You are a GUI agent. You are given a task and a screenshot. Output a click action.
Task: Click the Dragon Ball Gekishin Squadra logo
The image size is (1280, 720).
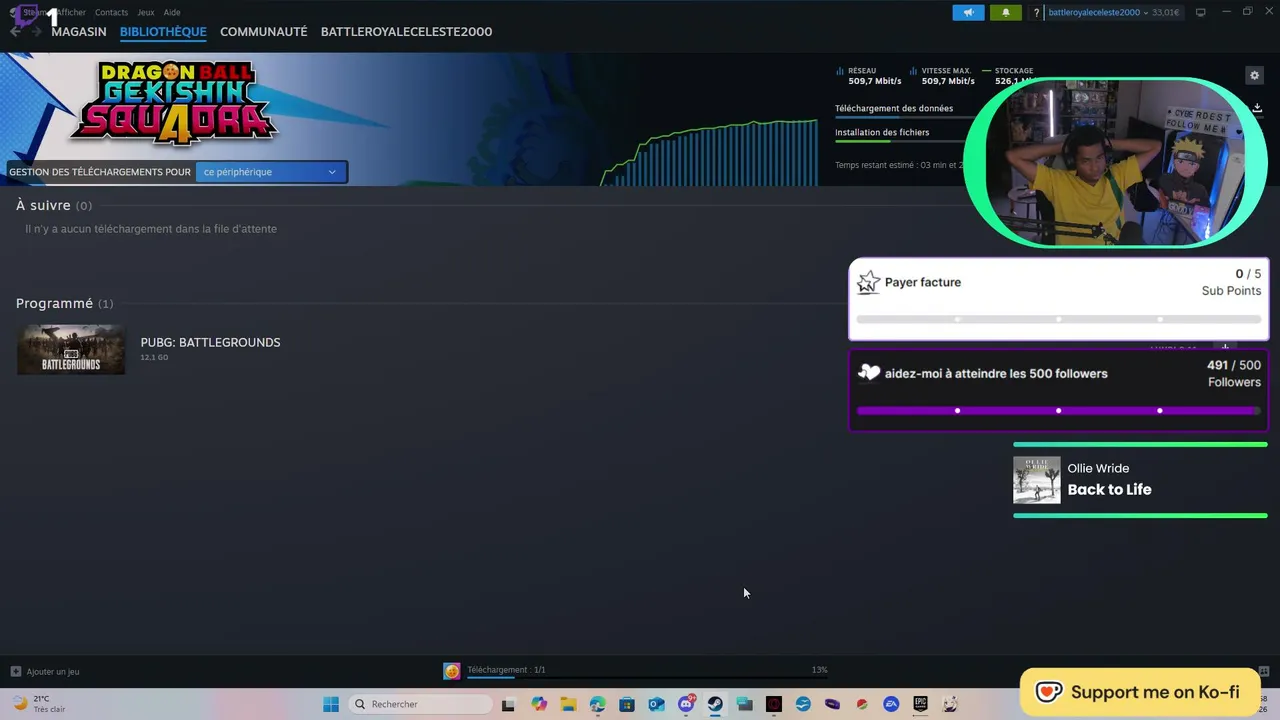point(174,104)
